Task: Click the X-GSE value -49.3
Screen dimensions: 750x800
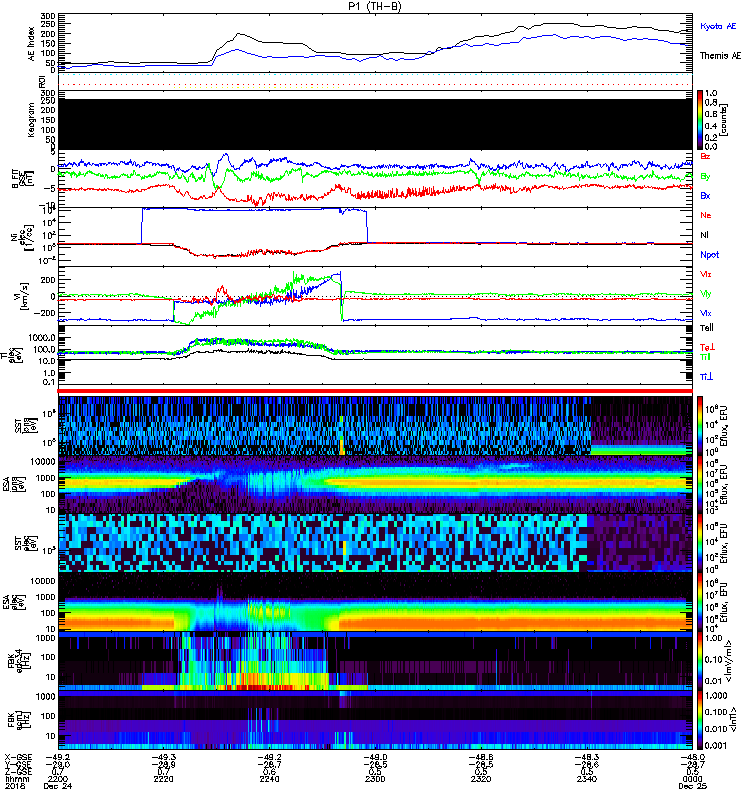Action: pyautogui.click(x=163, y=758)
